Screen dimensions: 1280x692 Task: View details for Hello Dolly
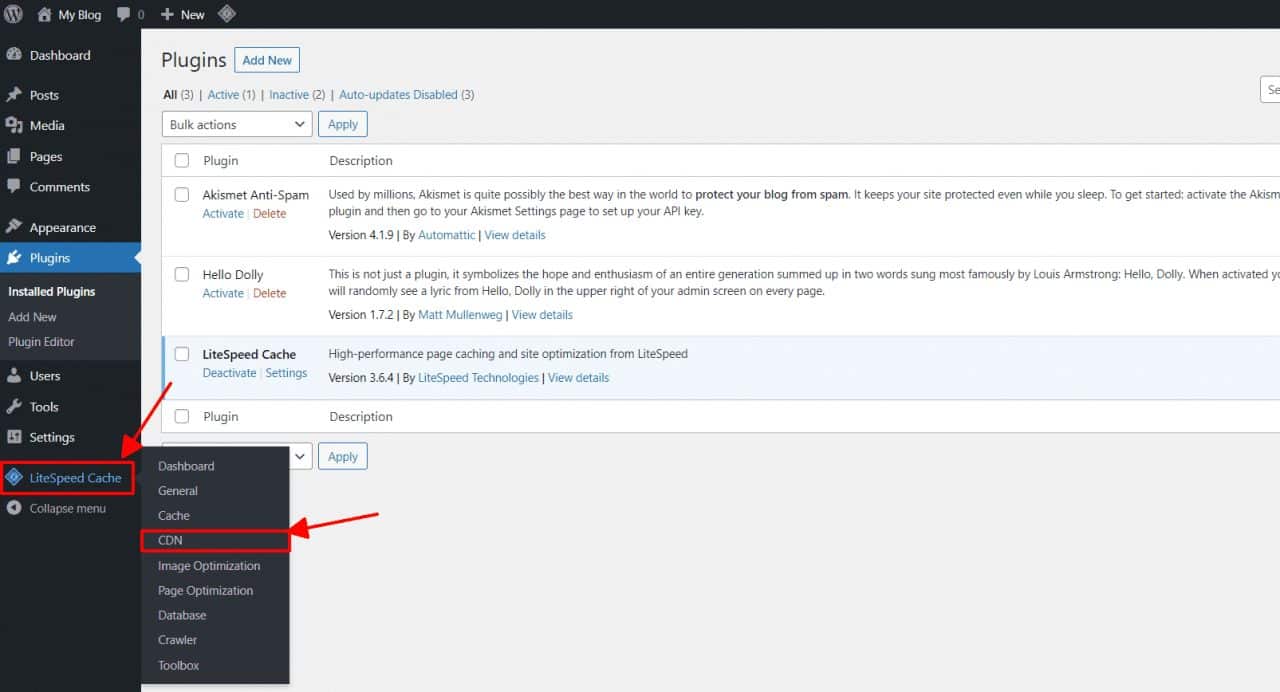543,315
